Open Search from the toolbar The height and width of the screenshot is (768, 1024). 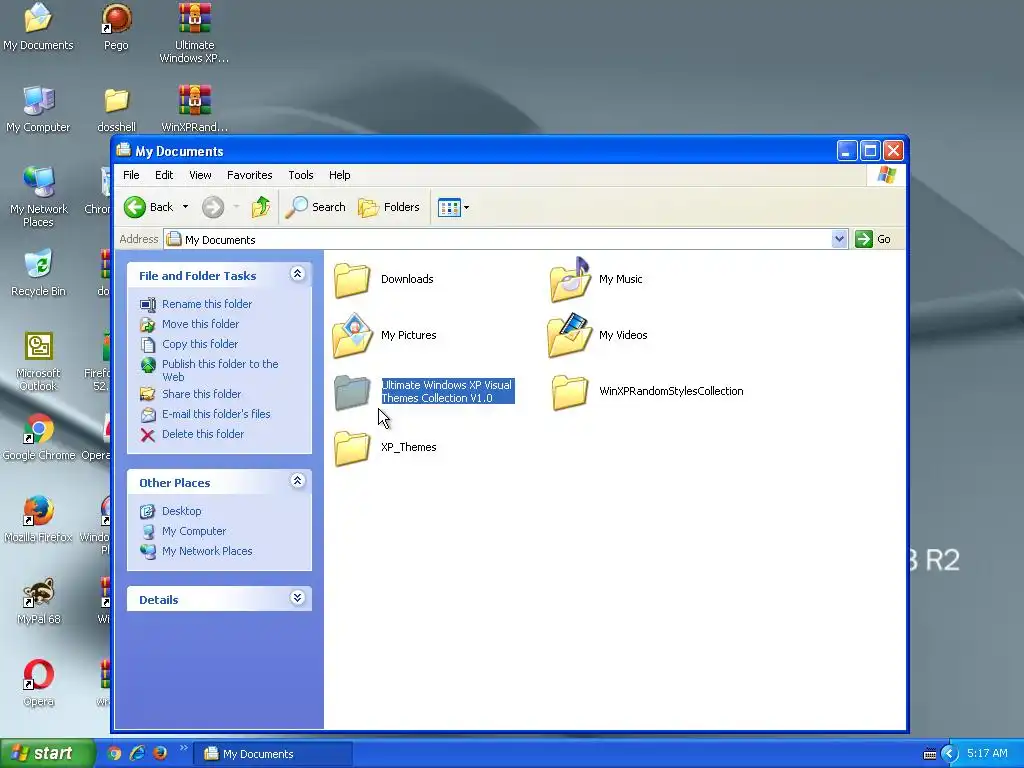tap(315, 207)
